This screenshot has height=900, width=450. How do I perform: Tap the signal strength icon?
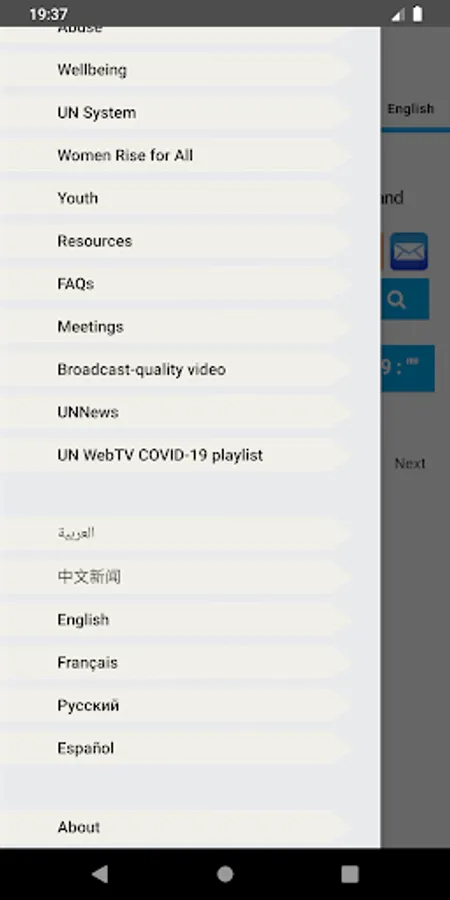pyautogui.click(x=398, y=14)
